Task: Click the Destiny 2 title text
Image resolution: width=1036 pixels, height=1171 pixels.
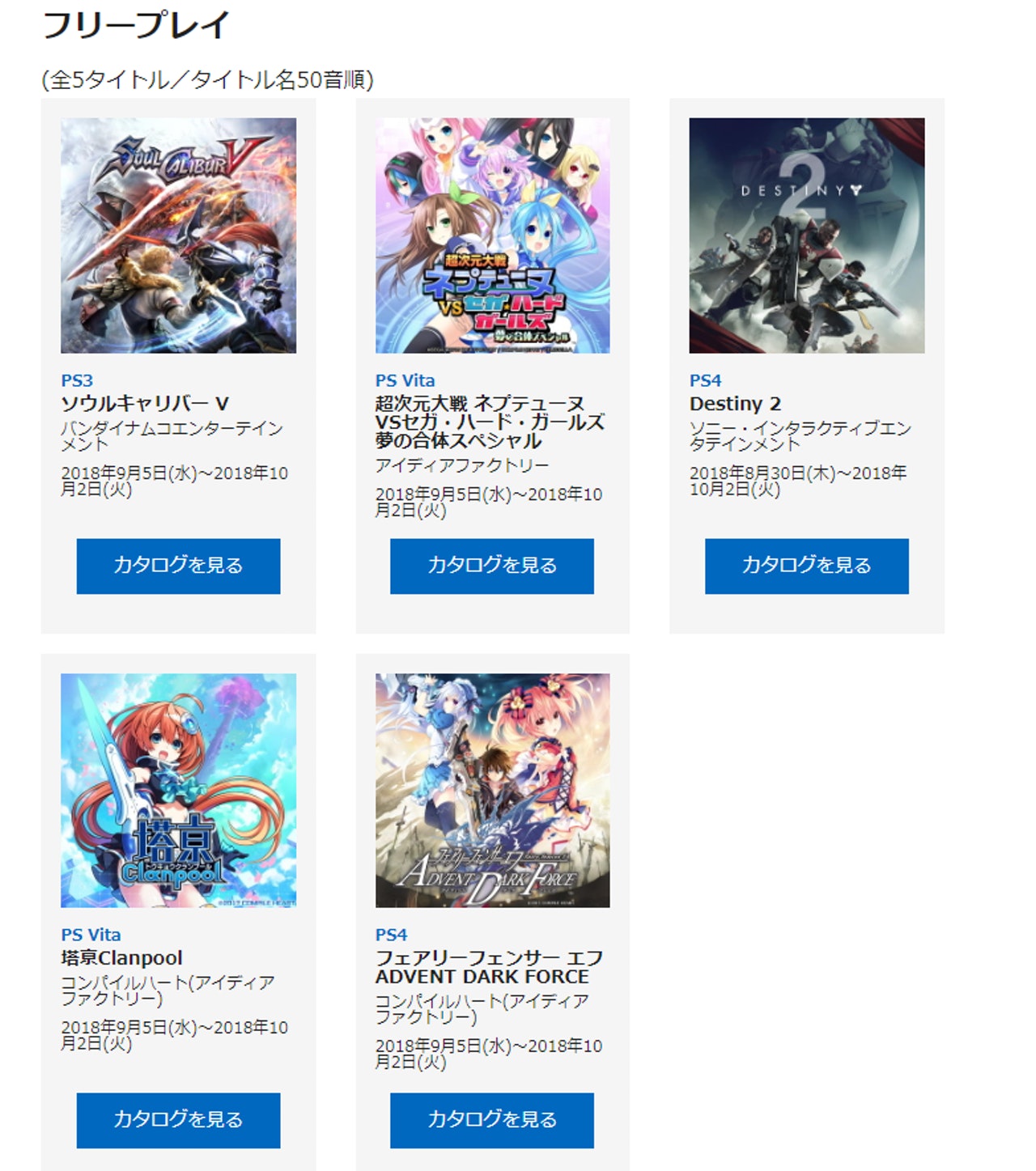Action: point(735,403)
